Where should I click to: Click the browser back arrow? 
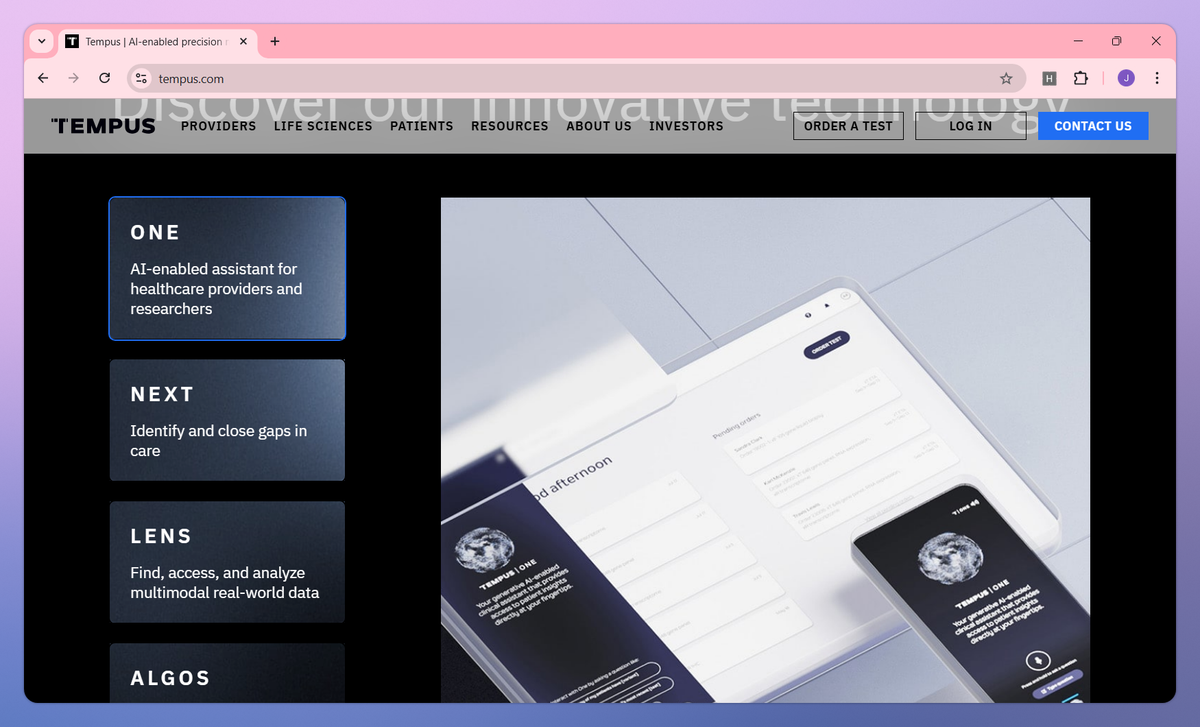coord(42,78)
